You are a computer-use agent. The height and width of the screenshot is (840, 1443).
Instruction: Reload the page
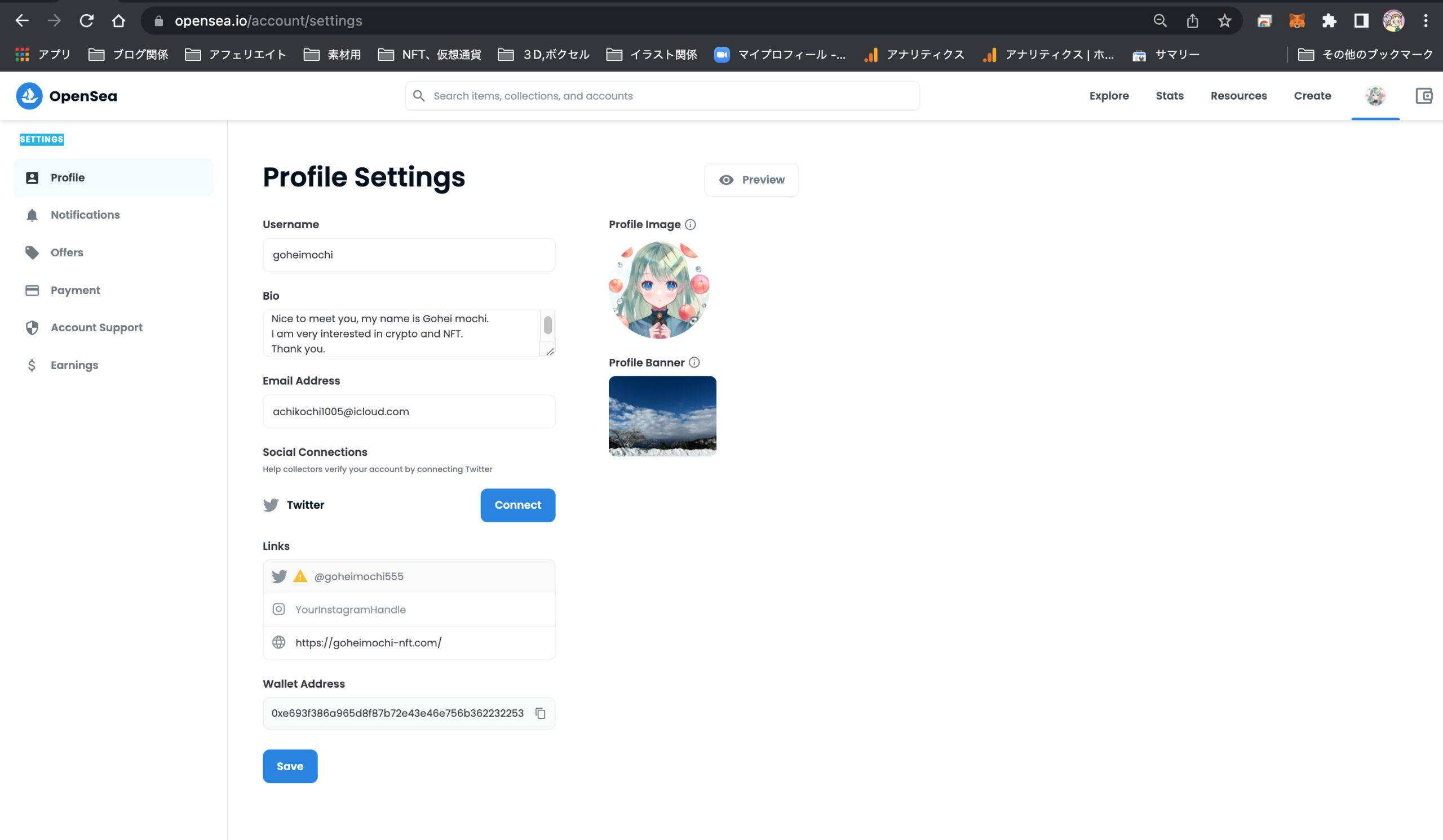click(86, 21)
